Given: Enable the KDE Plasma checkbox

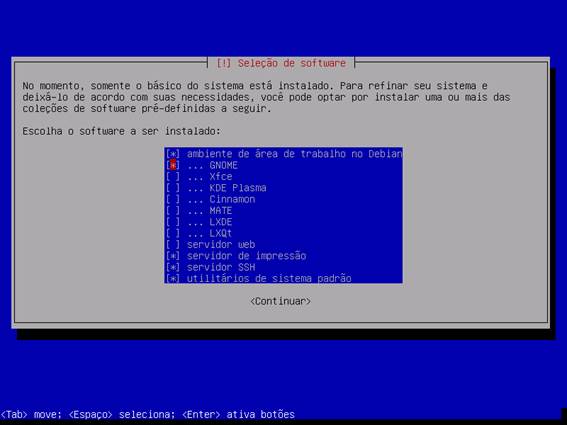Looking at the screenshot, I should tap(173, 188).
